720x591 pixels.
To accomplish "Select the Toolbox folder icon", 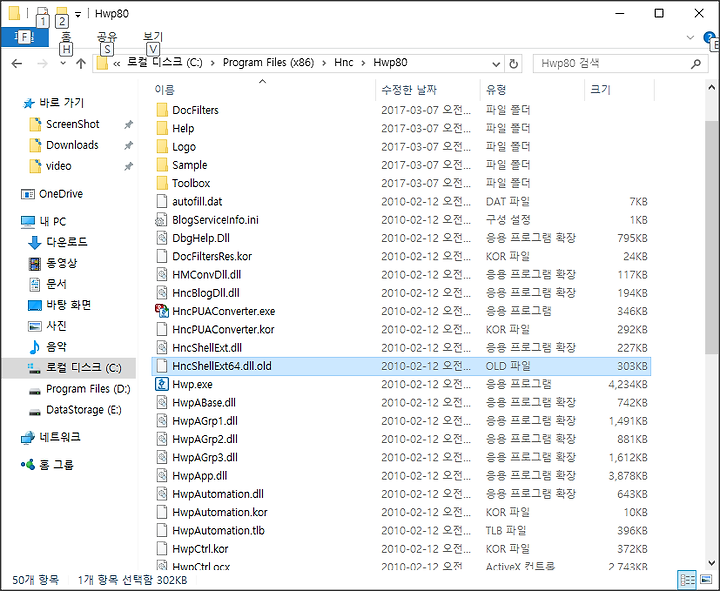I will point(162,183).
